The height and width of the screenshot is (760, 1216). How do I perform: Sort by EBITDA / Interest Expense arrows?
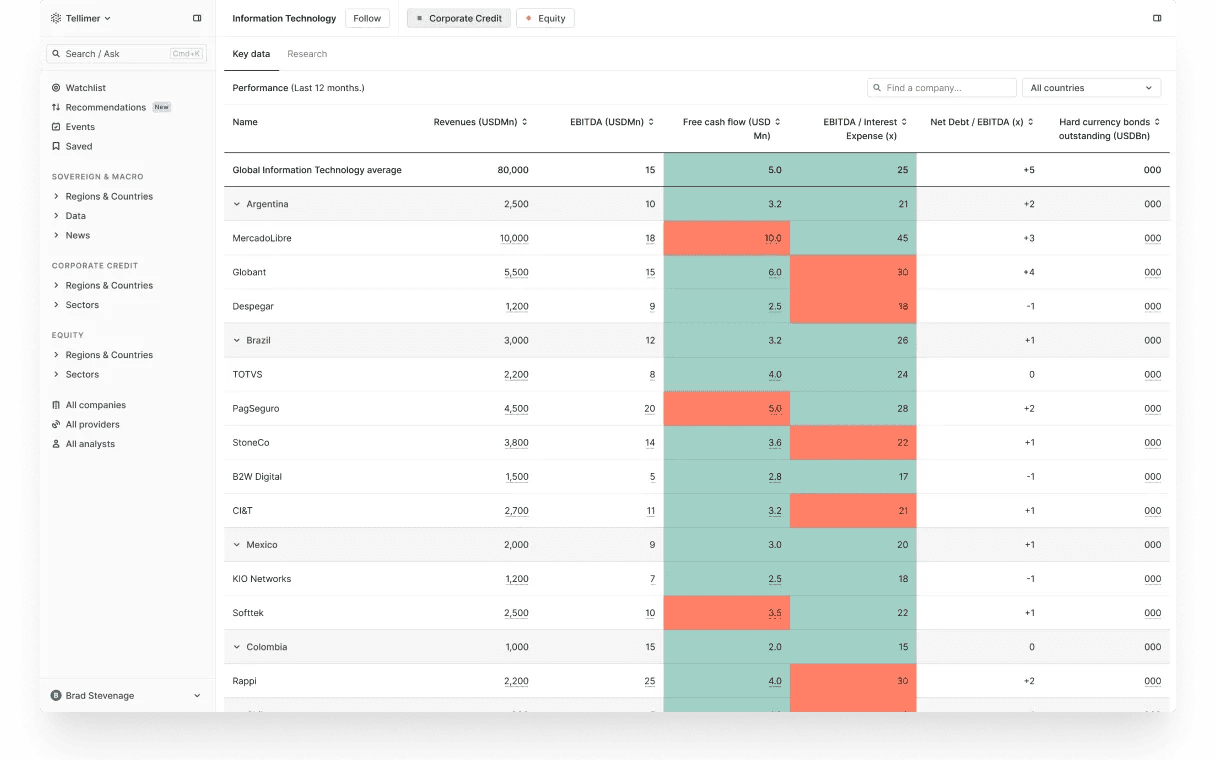(904, 122)
